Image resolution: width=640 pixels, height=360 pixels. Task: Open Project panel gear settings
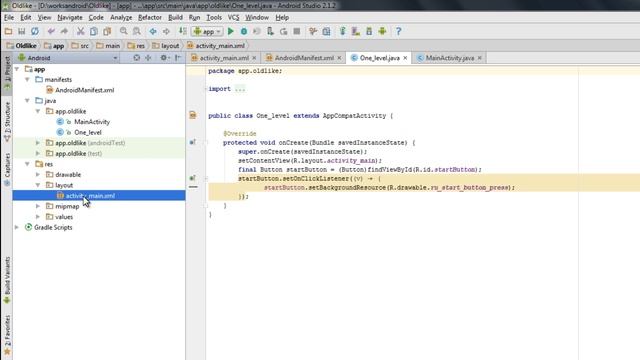[164, 58]
